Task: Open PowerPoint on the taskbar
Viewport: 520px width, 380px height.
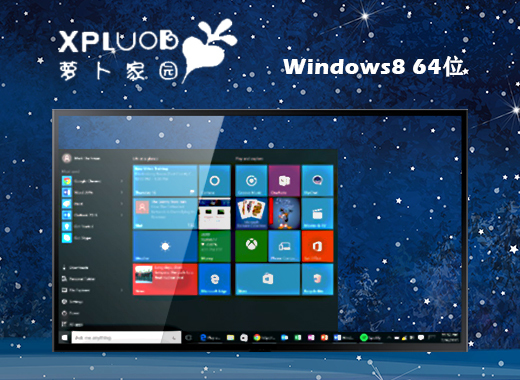Action: coord(324,338)
